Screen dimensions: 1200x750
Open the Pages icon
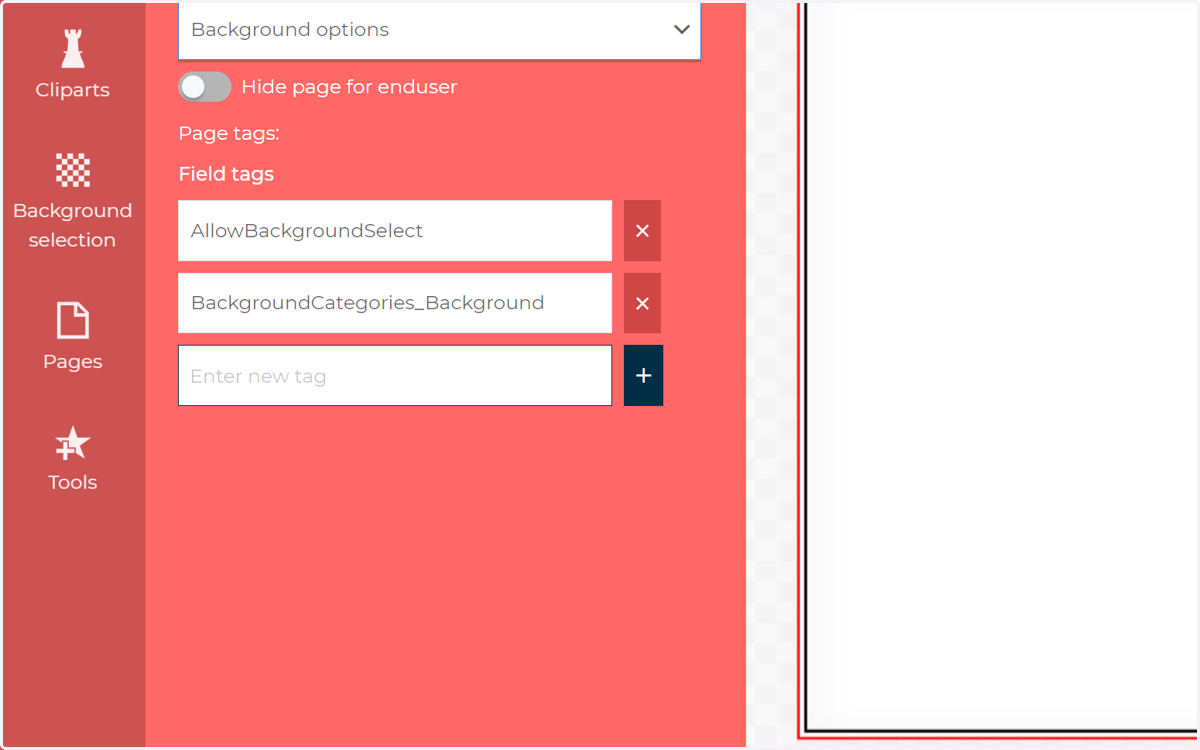click(x=73, y=321)
